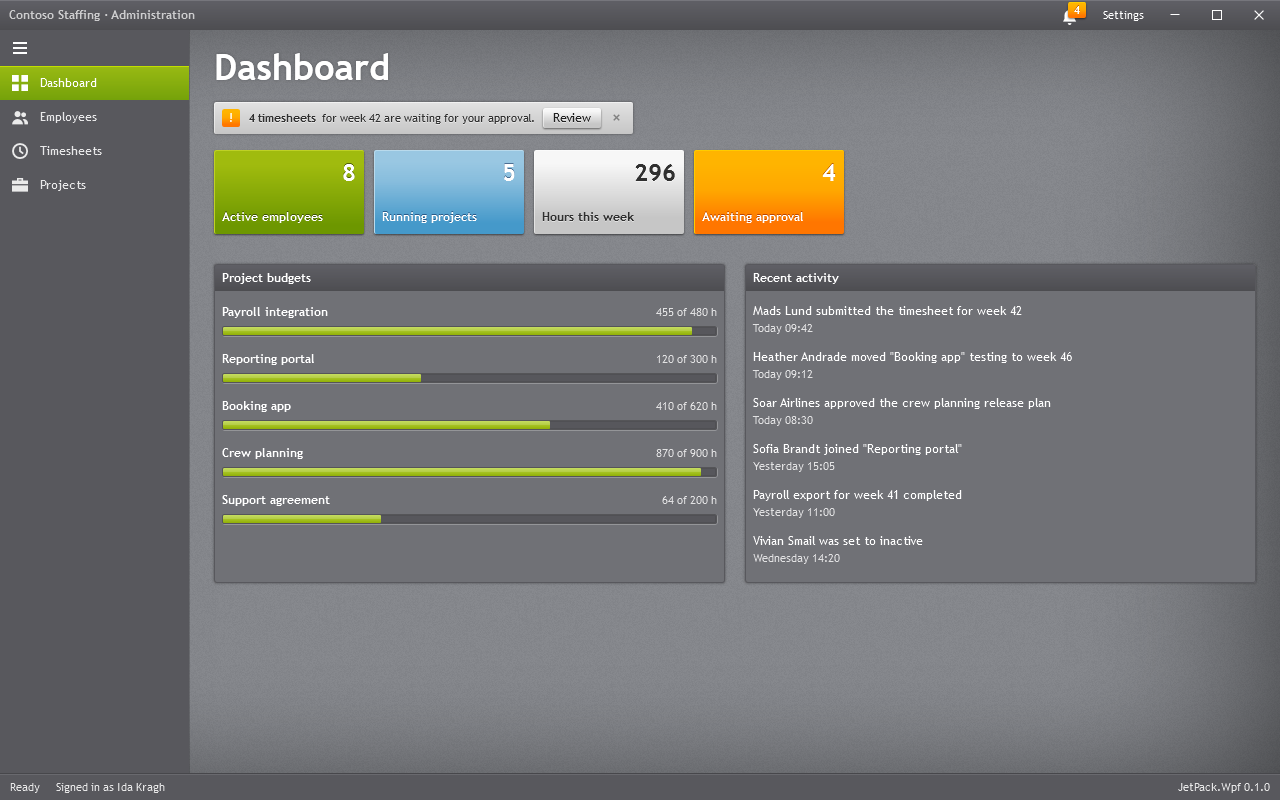Click the Reporting portal progress bar

click(469, 378)
